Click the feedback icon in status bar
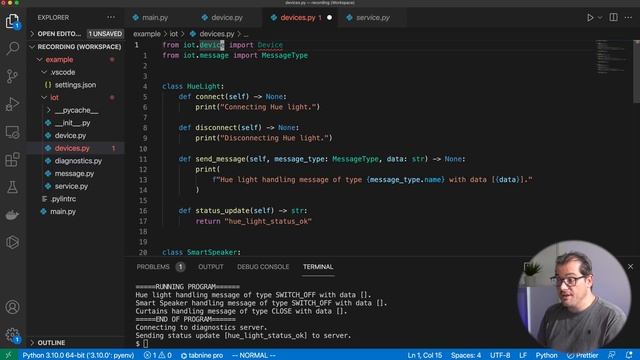 click(x=611, y=355)
